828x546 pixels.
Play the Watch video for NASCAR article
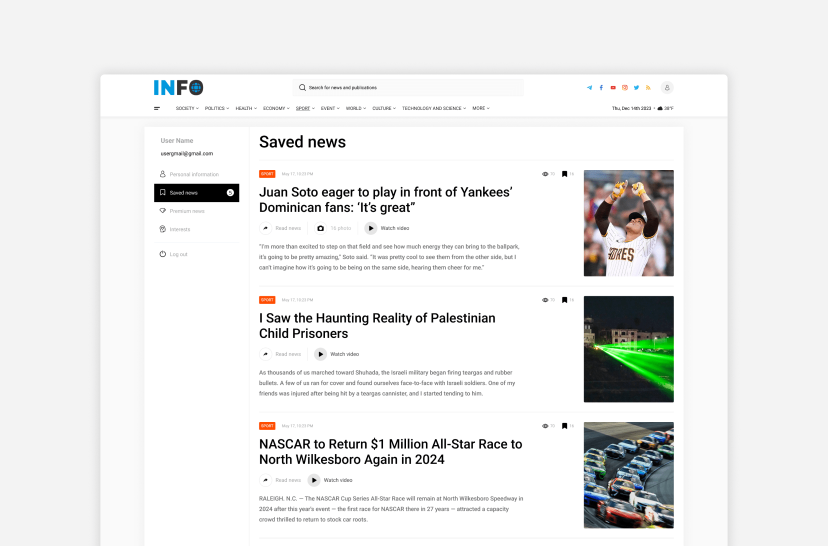tap(330, 480)
